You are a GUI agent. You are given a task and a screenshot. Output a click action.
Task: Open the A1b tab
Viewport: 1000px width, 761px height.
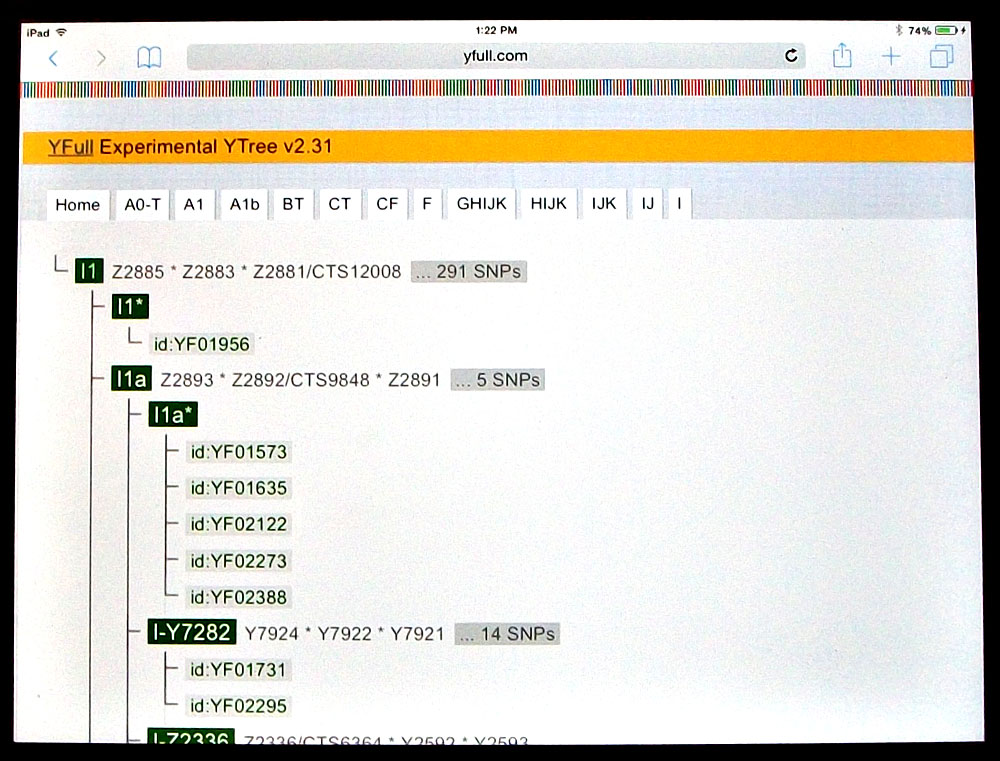(244, 205)
